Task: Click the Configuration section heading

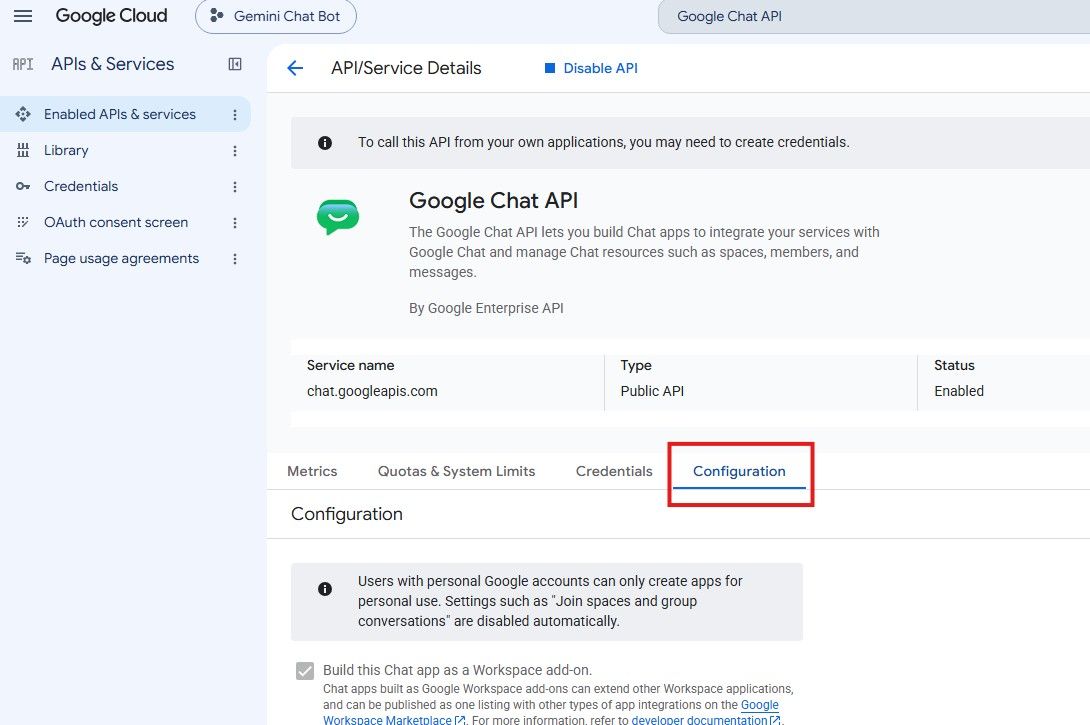Action: 347,514
